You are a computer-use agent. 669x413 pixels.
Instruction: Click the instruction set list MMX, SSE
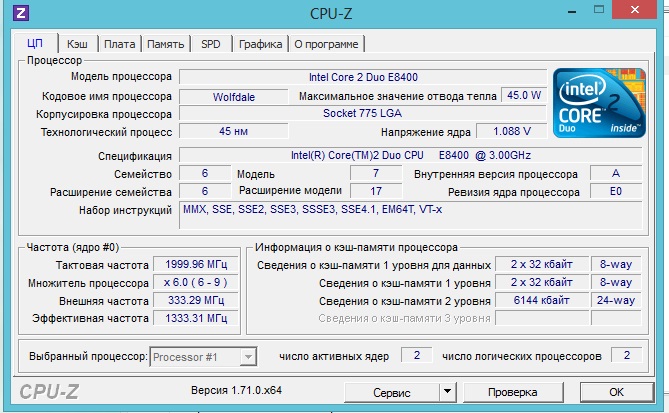pos(411,215)
